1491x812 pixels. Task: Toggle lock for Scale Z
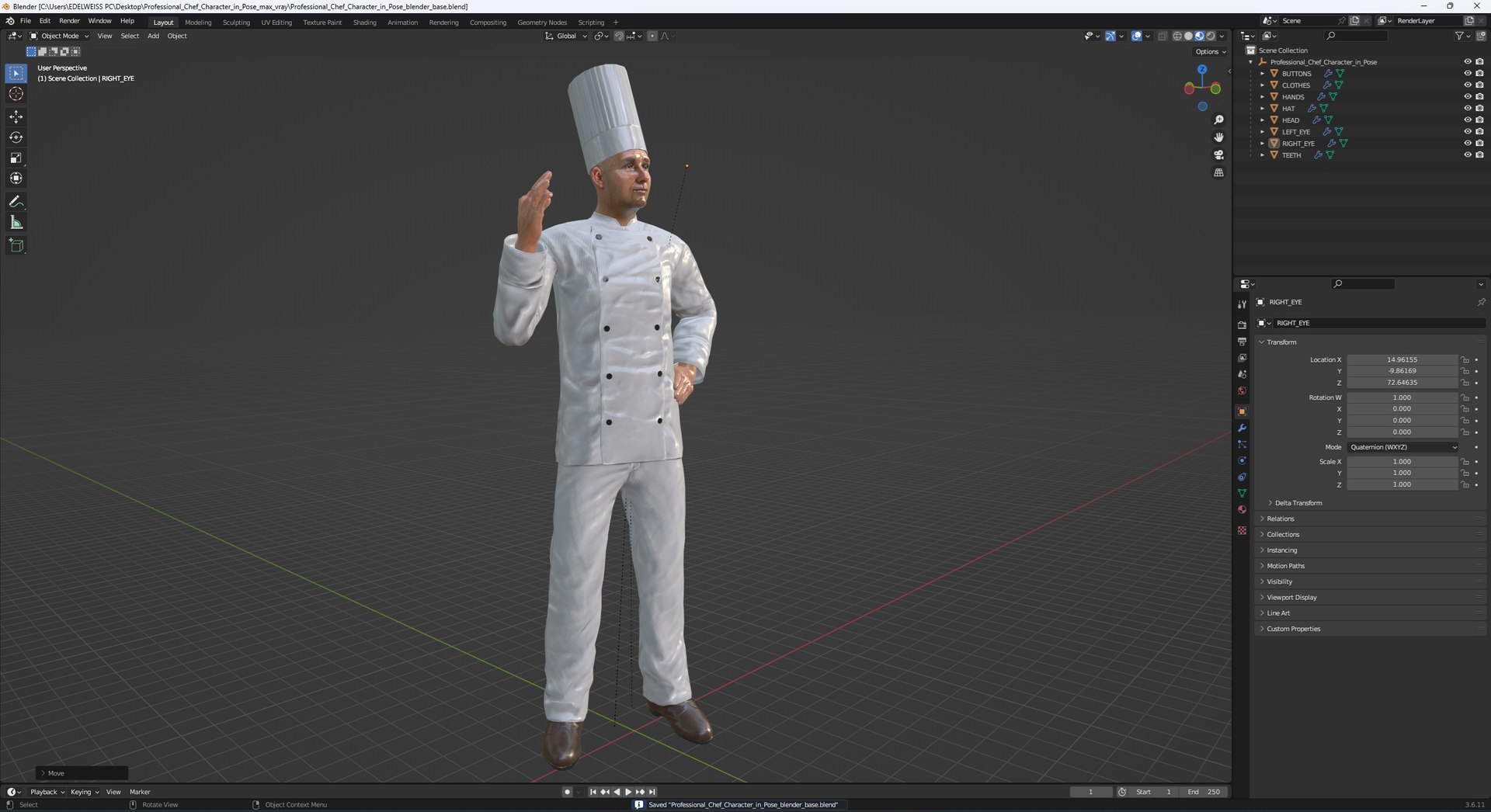click(x=1465, y=484)
